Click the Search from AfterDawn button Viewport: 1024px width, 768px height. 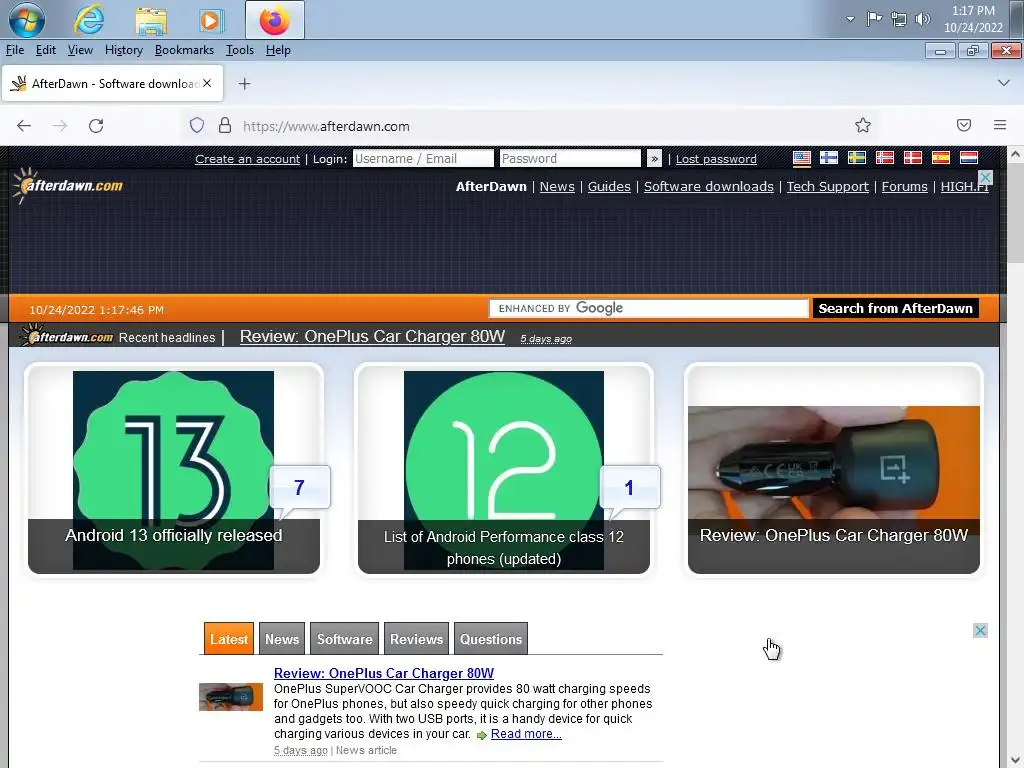895,308
